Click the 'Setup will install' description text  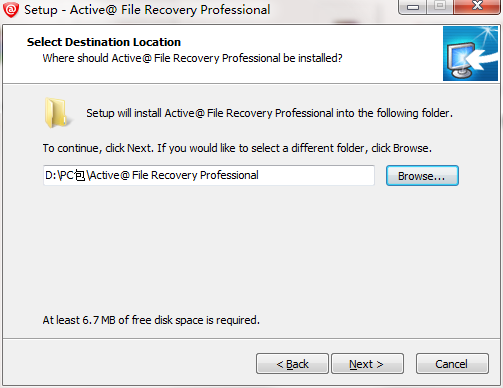(269, 113)
